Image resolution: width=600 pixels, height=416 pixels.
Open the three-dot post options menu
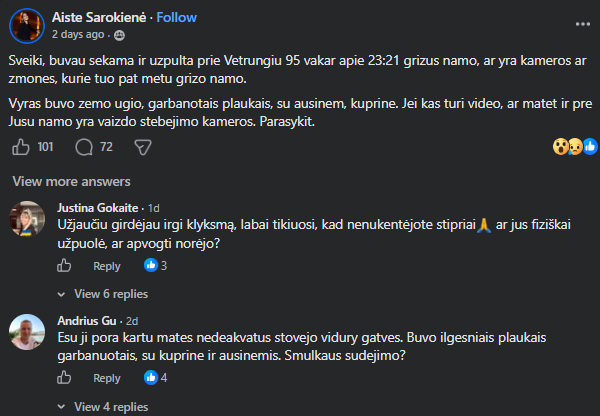[582, 24]
